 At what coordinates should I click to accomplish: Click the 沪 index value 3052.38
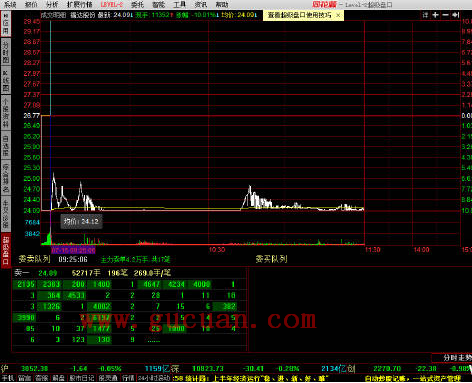pyautogui.click(x=34, y=369)
